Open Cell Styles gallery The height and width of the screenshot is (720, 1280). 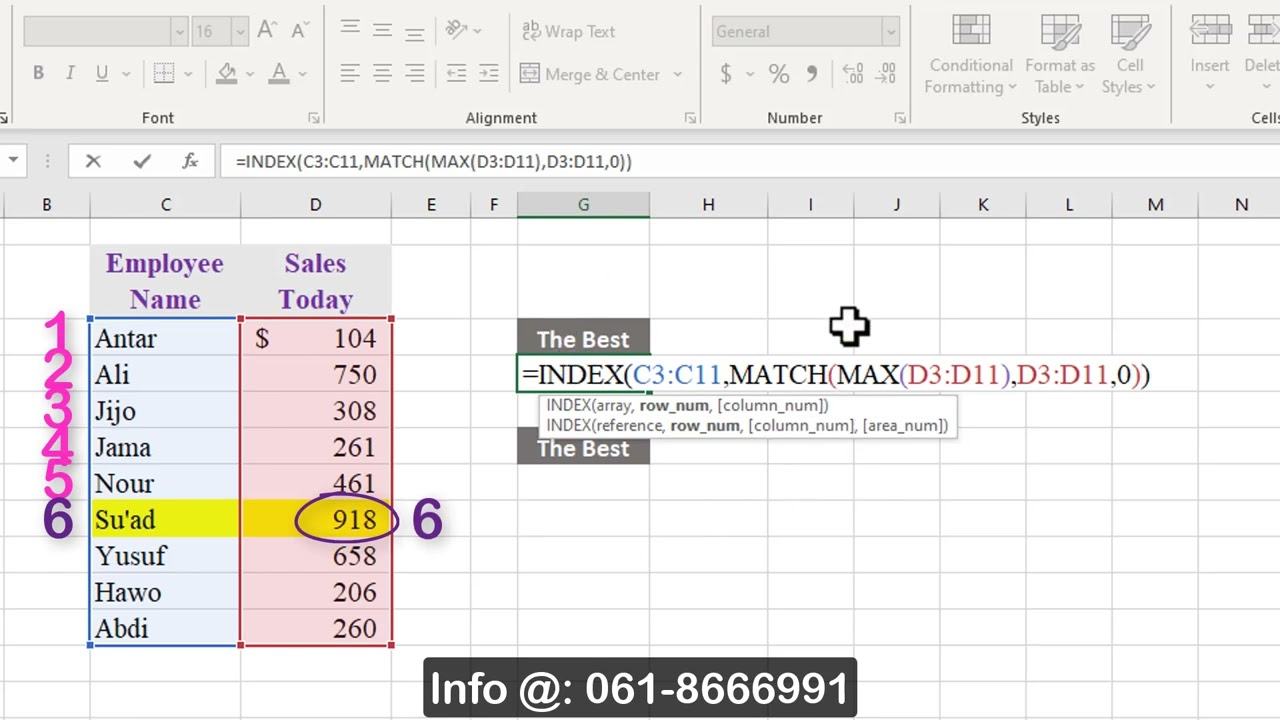(1130, 56)
